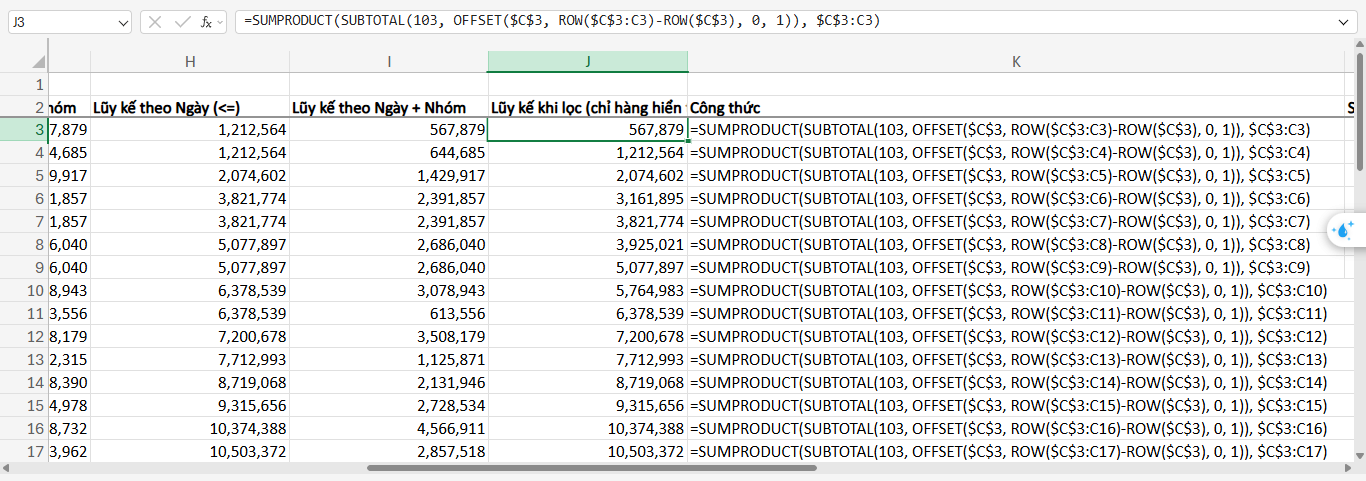Click the Enter checkmark icon in formula bar
The width and height of the screenshot is (1366, 481).
pyautogui.click(x=181, y=21)
